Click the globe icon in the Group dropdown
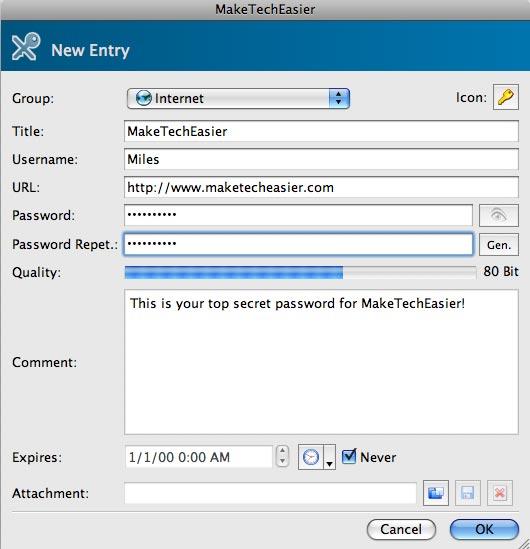 144,98
